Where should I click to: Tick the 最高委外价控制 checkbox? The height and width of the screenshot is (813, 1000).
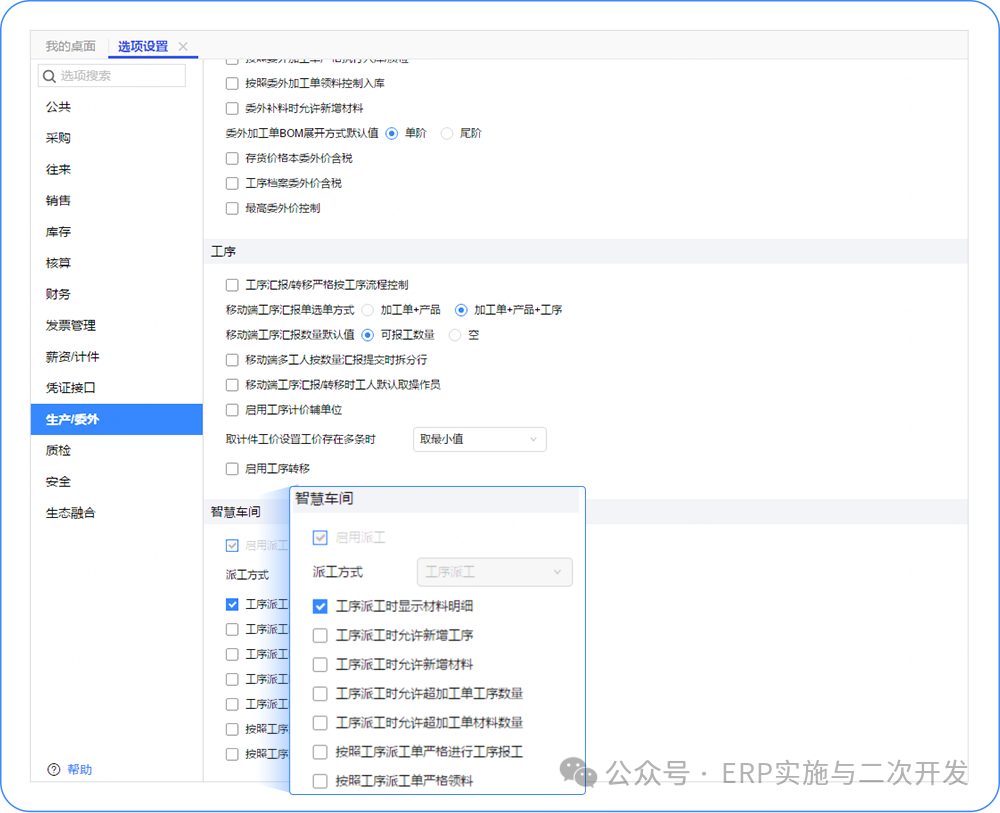click(x=232, y=209)
